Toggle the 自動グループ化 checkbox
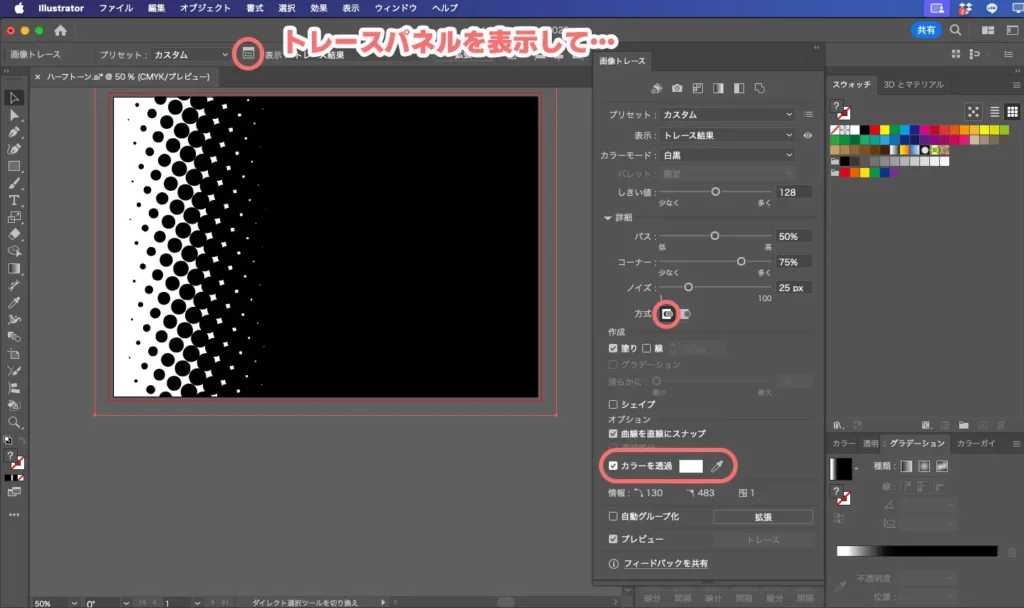 (x=614, y=516)
